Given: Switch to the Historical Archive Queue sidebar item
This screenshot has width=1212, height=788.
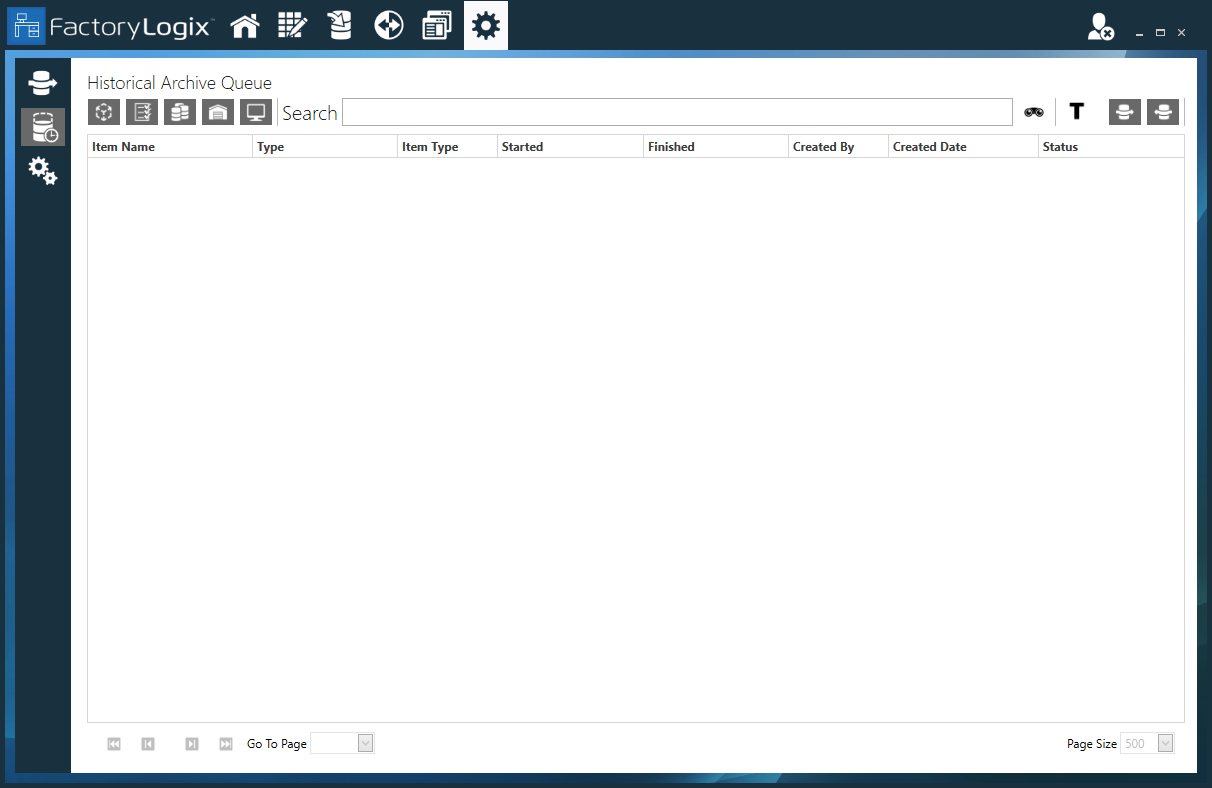Looking at the screenshot, I should pos(42,127).
